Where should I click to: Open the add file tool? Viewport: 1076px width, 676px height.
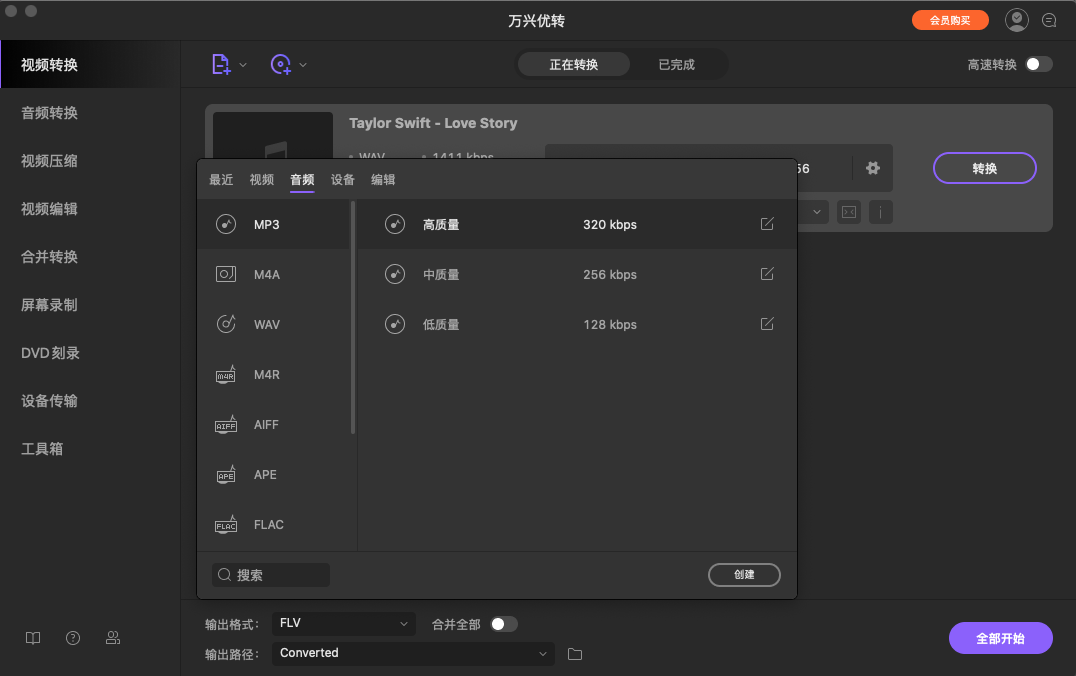pyautogui.click(x=219, y=63)
